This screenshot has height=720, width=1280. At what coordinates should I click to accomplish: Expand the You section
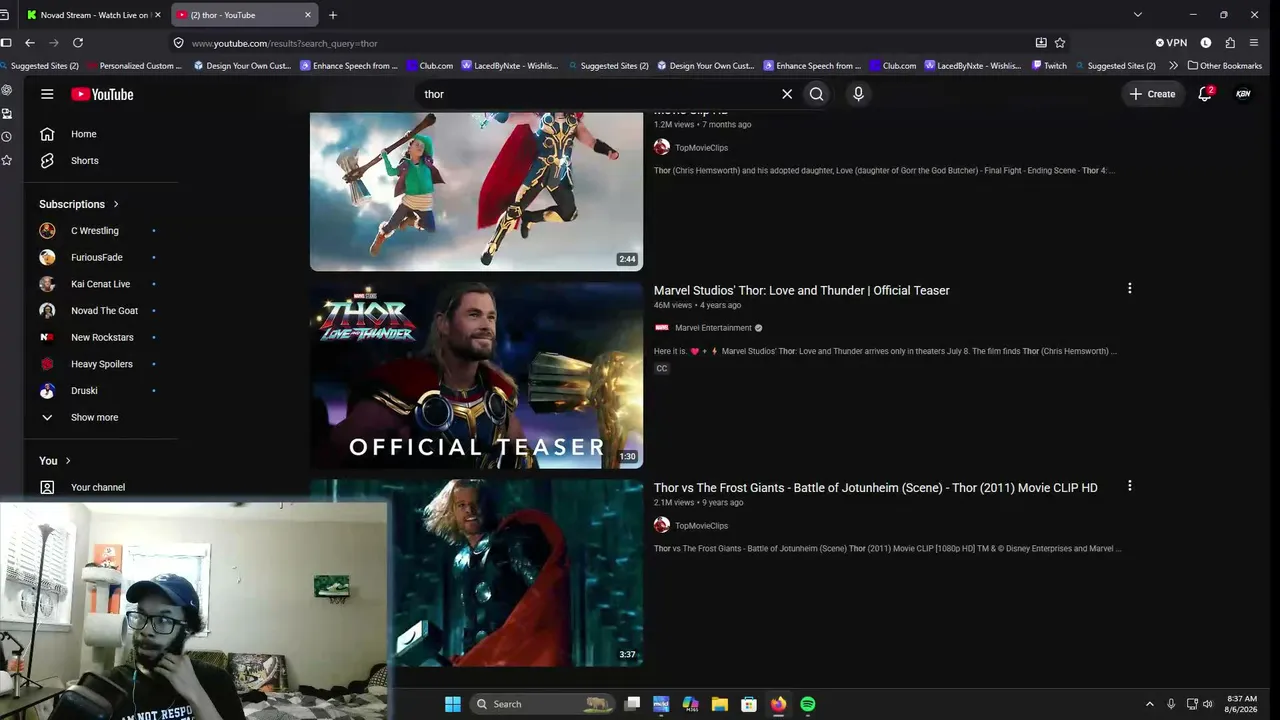pyautogui.click(x=55, y=461)
